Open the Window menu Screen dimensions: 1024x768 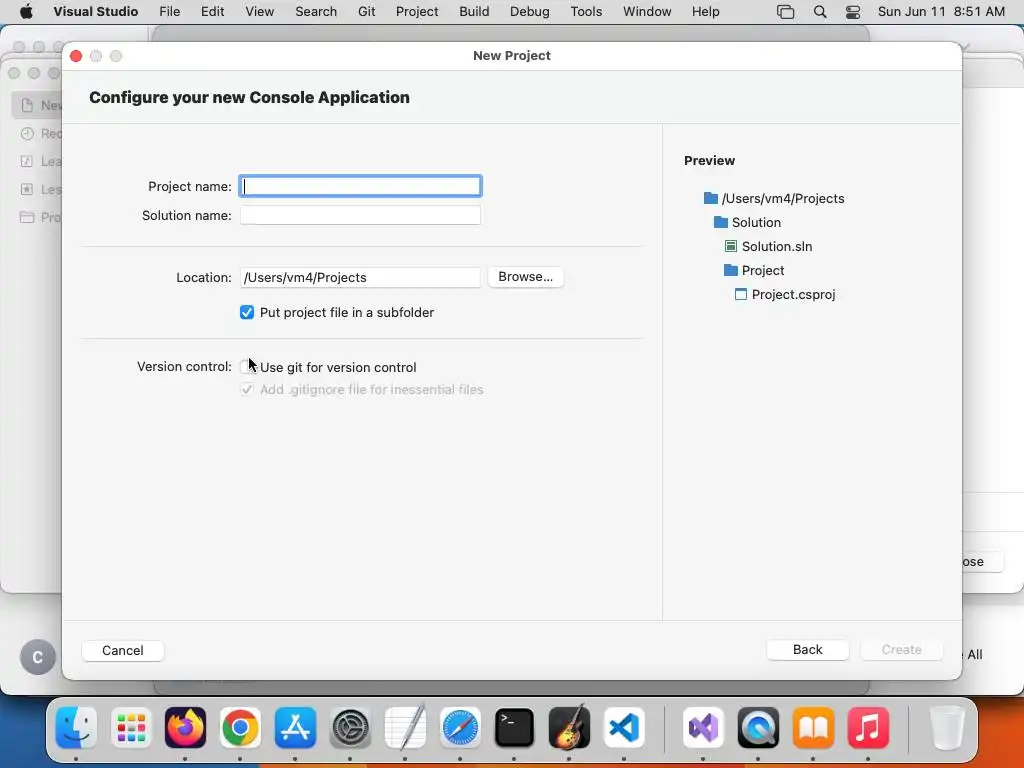click(647, 12)
